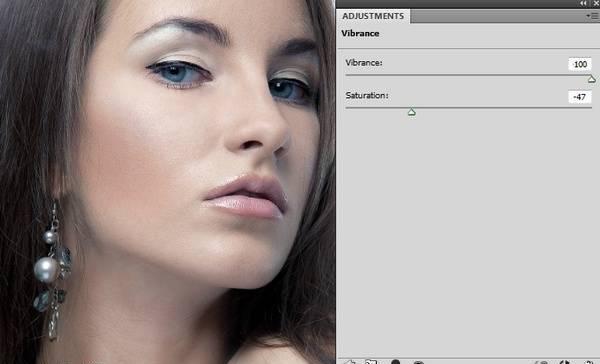This screenshot has height=364, width=600.
Task: Open the Adjustments panel flyout menu
Action: coord(592,16)
